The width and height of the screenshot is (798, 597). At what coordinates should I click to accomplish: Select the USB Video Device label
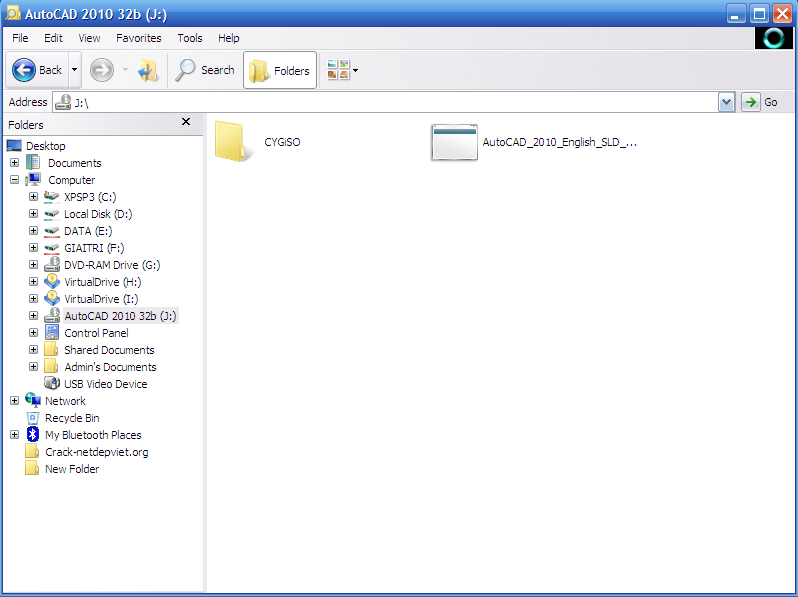pyautogui.click(x=106, y=384)
